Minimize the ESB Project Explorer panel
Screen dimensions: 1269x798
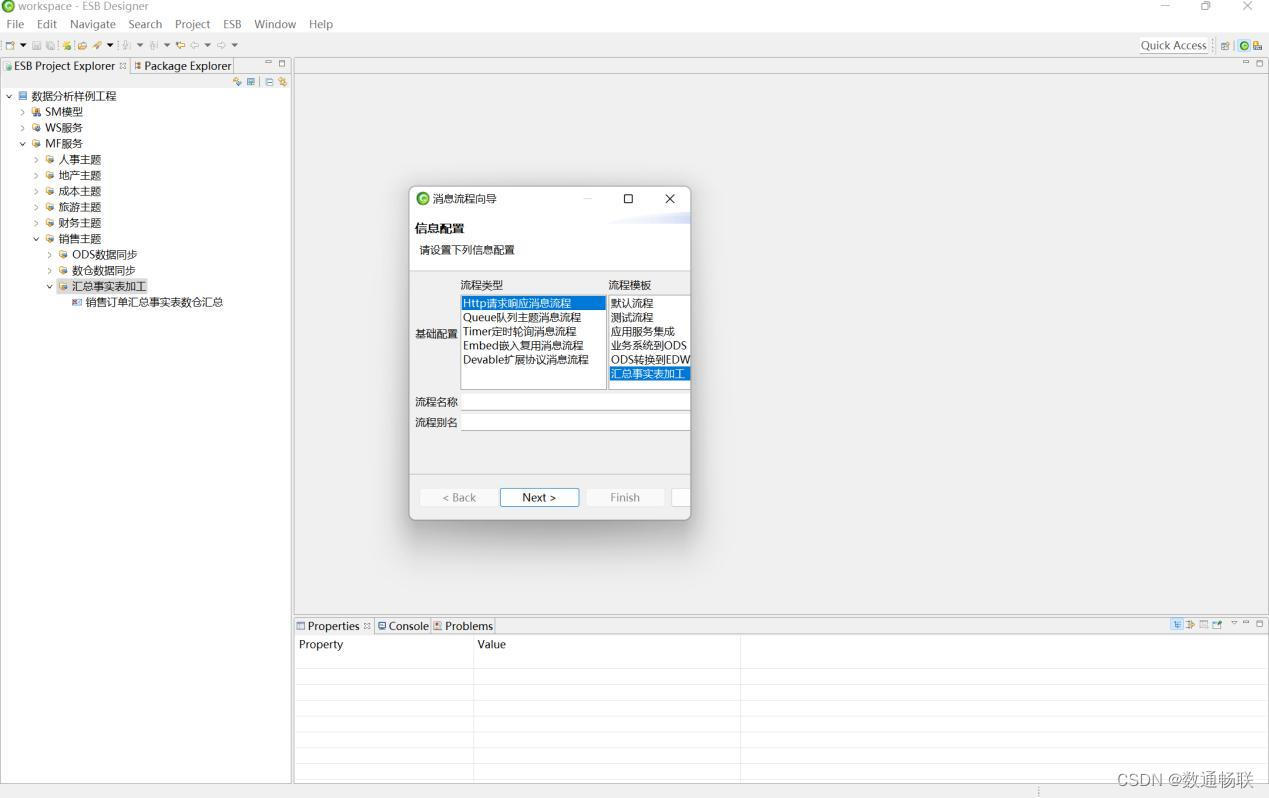click(268, 63)
